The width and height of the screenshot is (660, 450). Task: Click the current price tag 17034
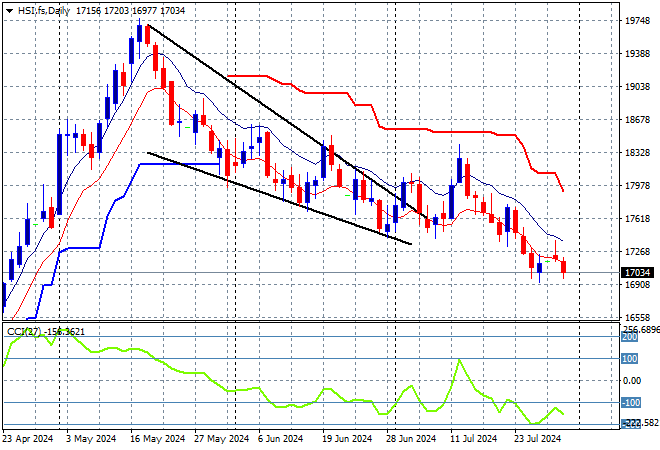637,273
